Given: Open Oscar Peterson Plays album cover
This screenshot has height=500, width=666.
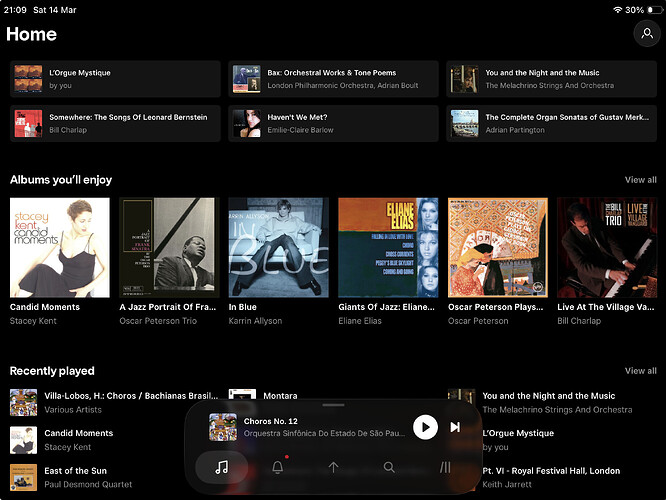Looking at the screenshot, I should [x=498, y=248].
